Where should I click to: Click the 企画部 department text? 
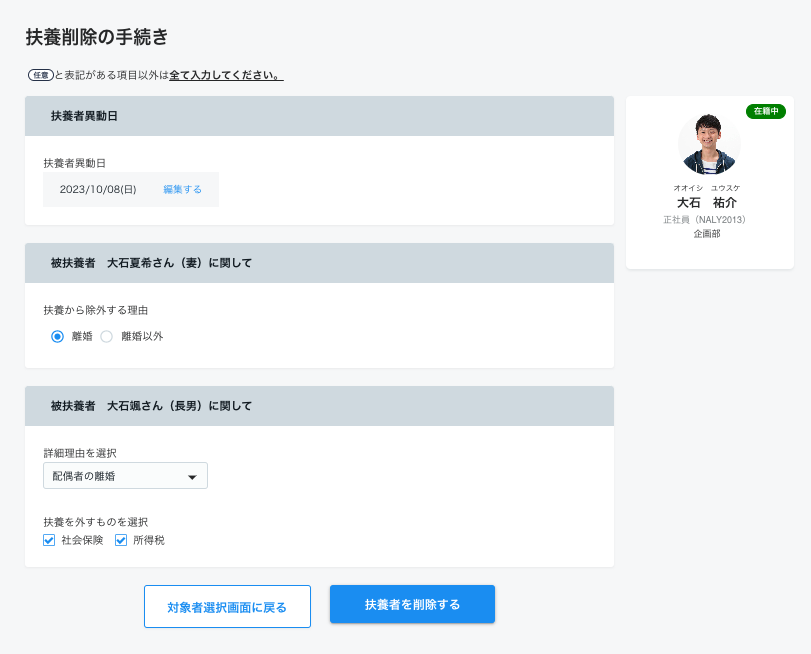[x=707, y=234]
